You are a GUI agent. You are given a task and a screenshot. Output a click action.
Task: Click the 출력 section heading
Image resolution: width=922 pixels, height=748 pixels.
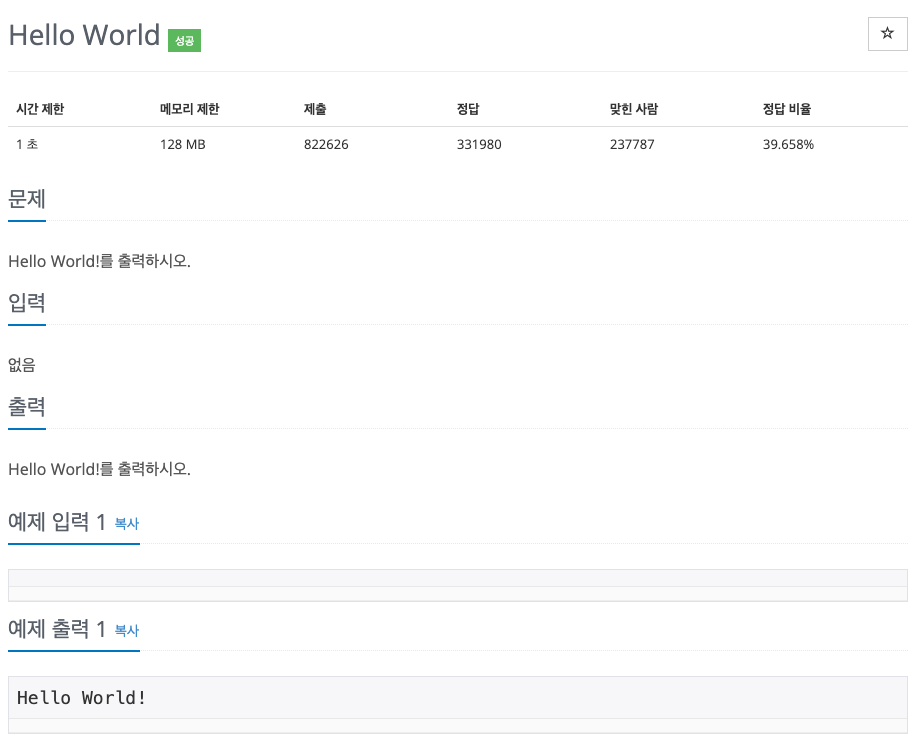27,407
